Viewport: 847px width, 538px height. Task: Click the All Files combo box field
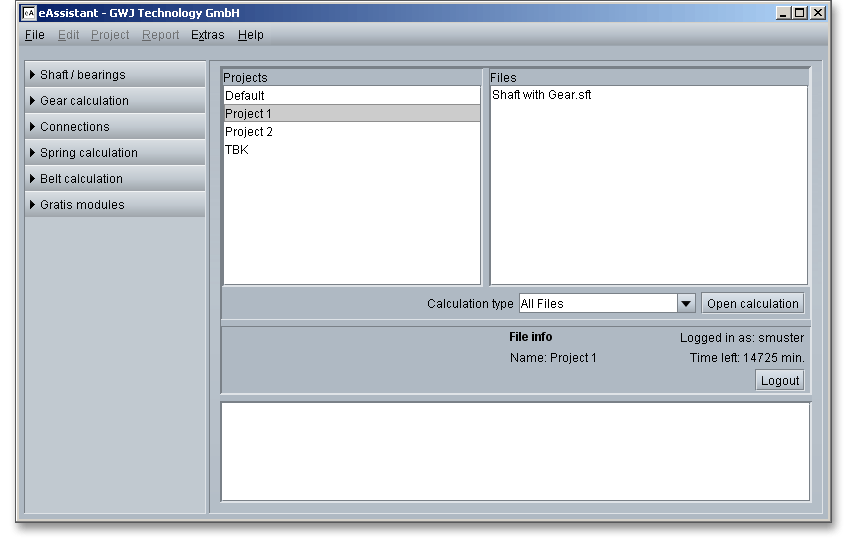(597, 304)
